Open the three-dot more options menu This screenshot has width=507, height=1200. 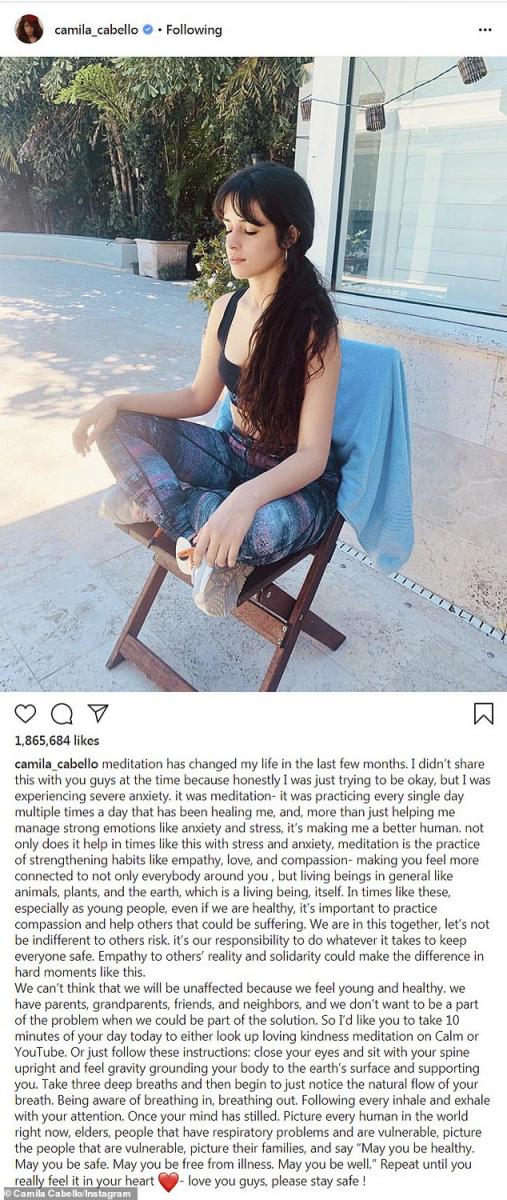click(485, 30)
